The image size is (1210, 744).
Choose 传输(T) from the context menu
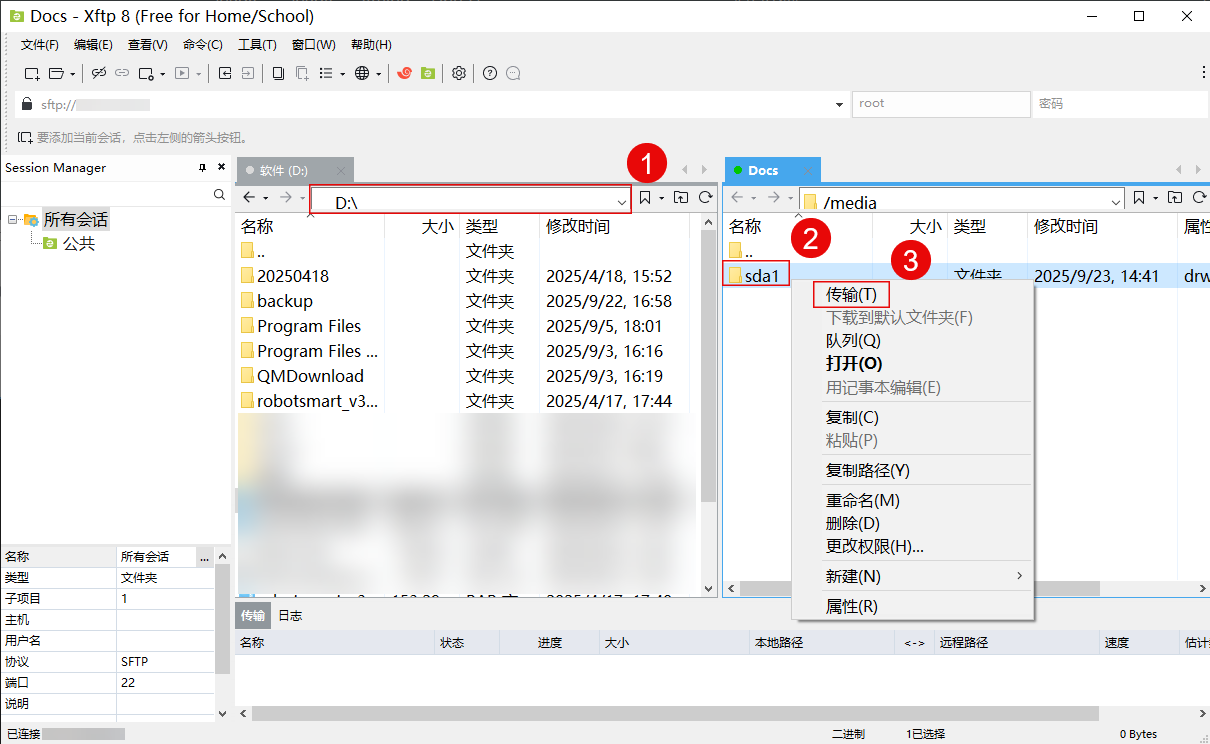[851, 295]
